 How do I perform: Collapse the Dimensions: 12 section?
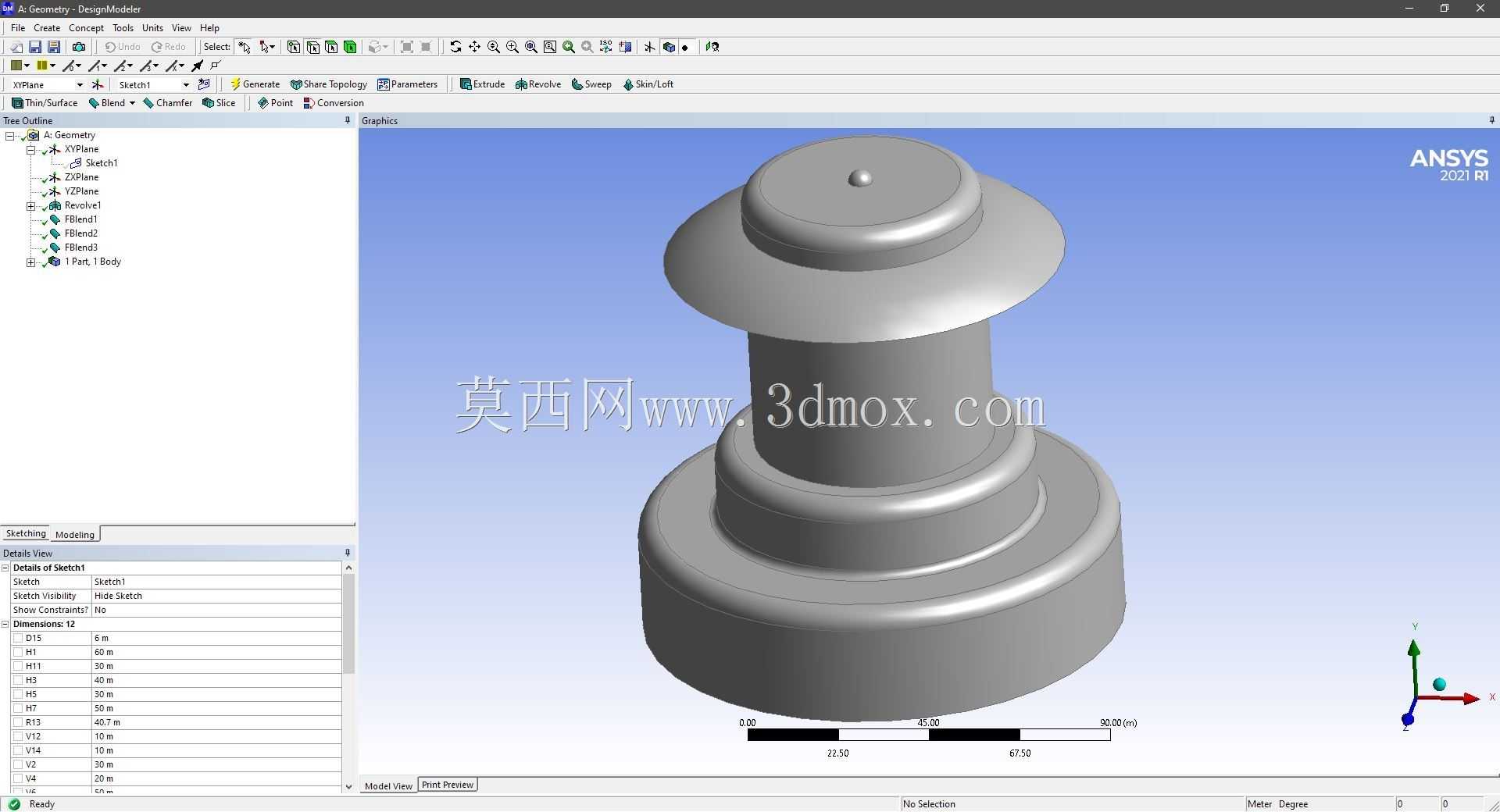click(x=5, y=624)
